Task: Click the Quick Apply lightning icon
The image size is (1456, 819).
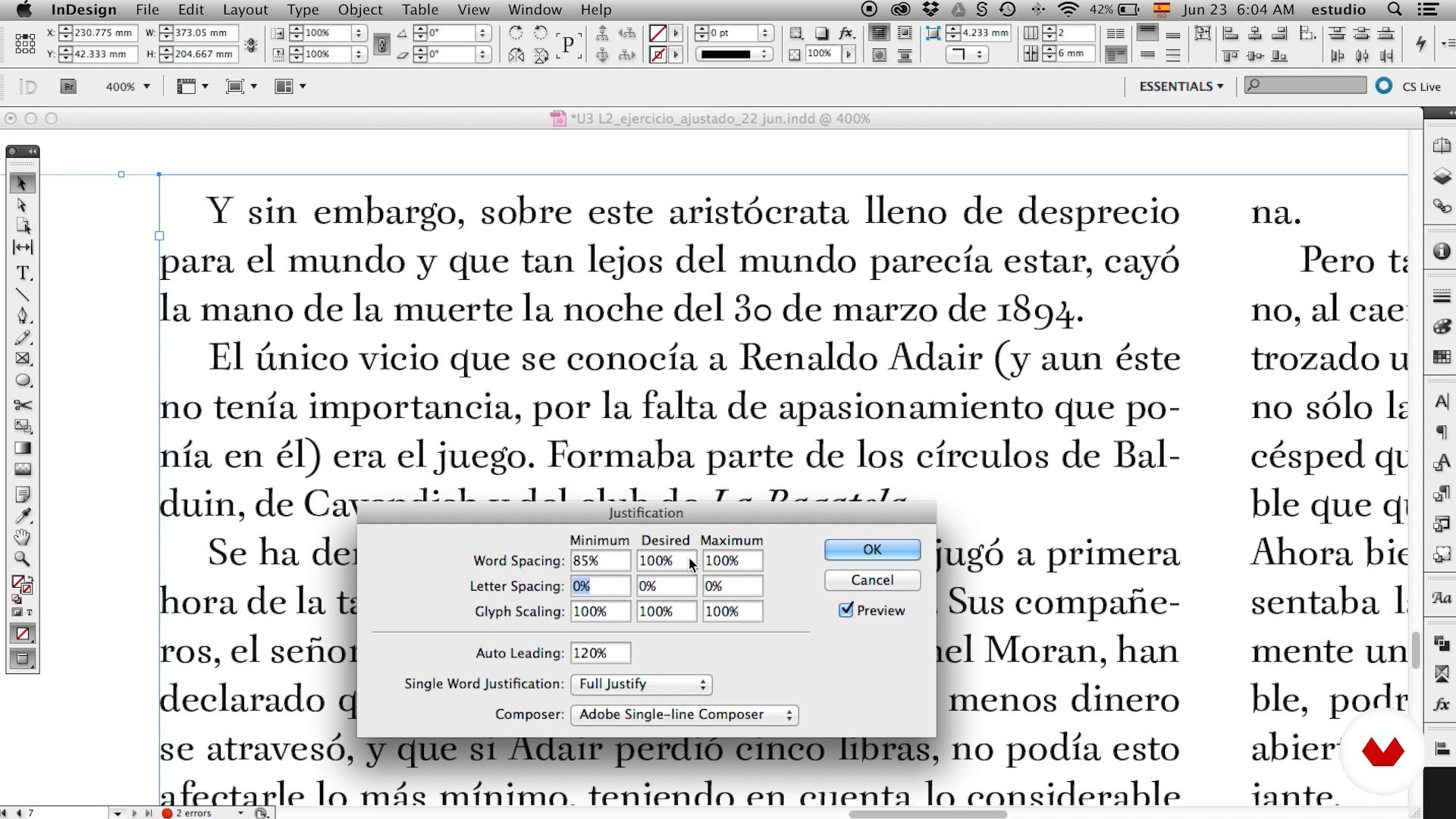Action: pyautogui.click(x=1421, y=43)
